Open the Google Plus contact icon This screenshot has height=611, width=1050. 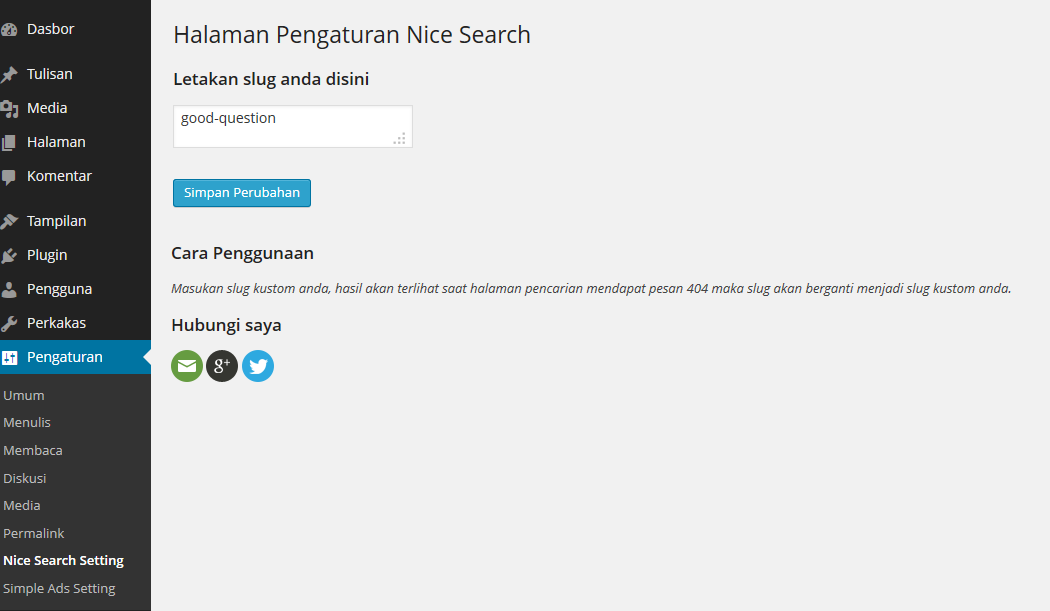222,366
